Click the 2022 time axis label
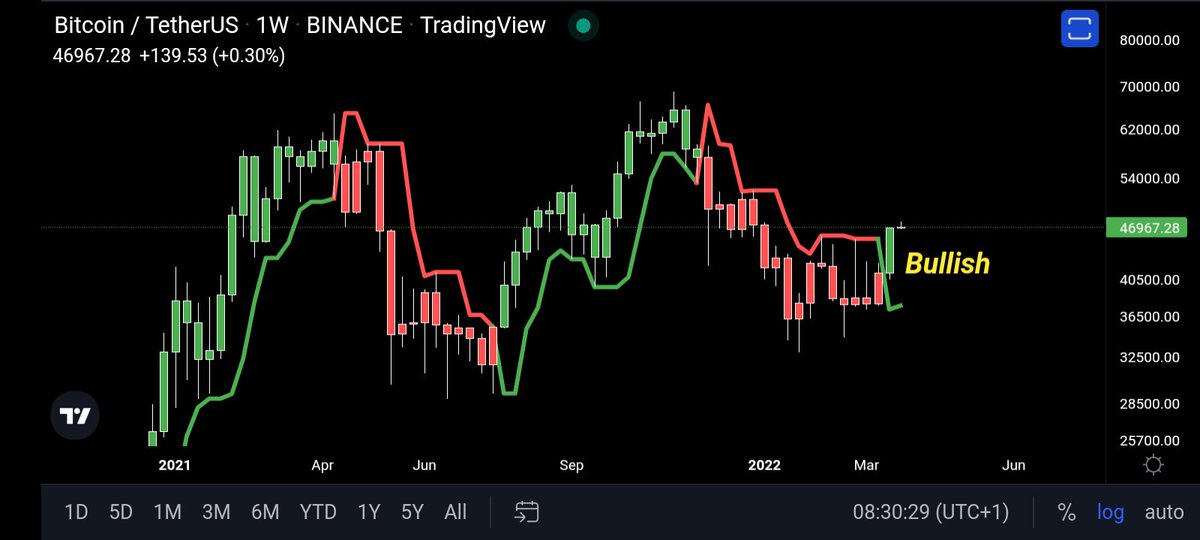This screenshot has height=540, width=1200. 763,465
